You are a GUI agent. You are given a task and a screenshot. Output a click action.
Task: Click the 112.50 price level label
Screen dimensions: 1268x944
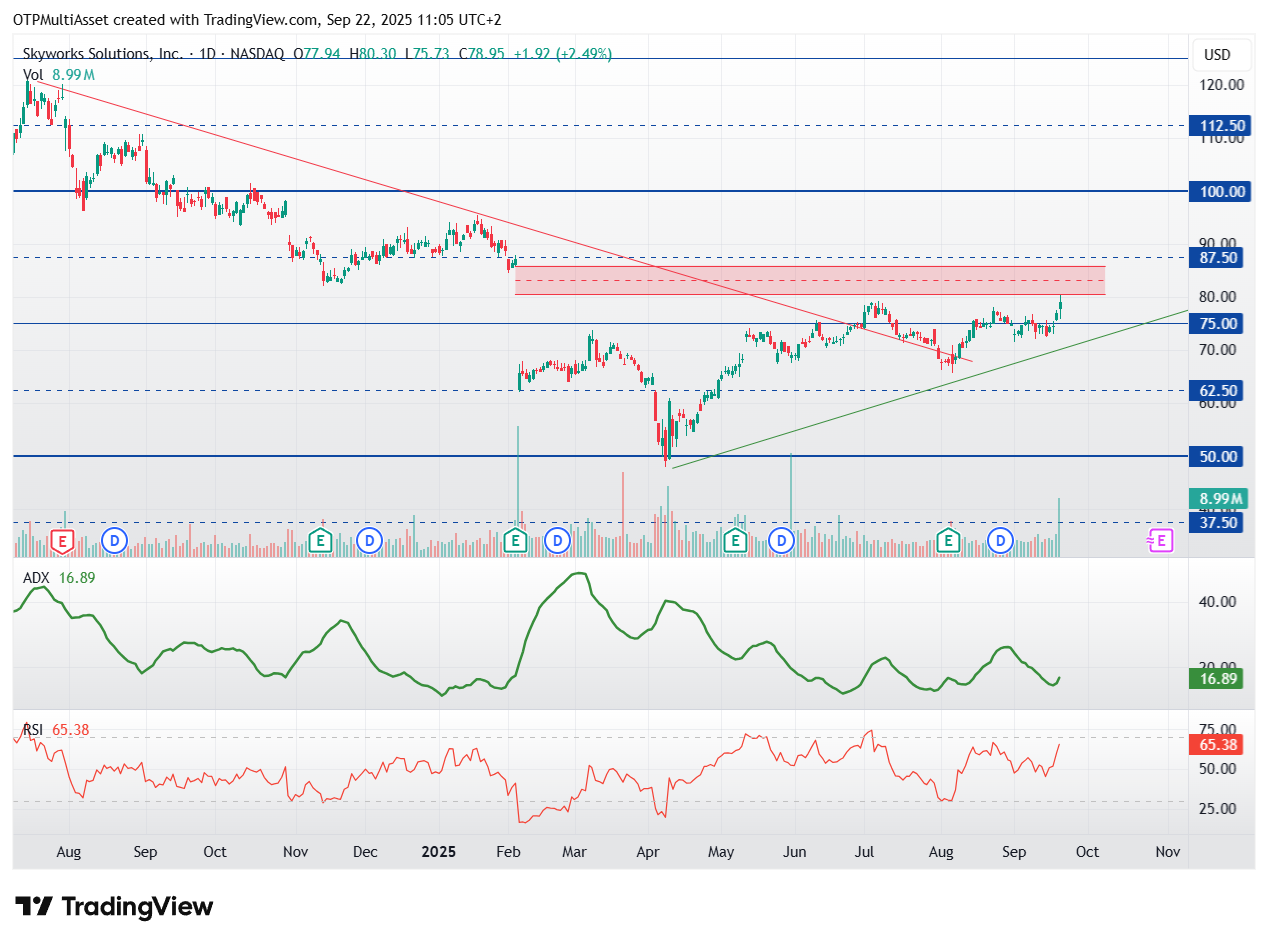[1220, 126]
